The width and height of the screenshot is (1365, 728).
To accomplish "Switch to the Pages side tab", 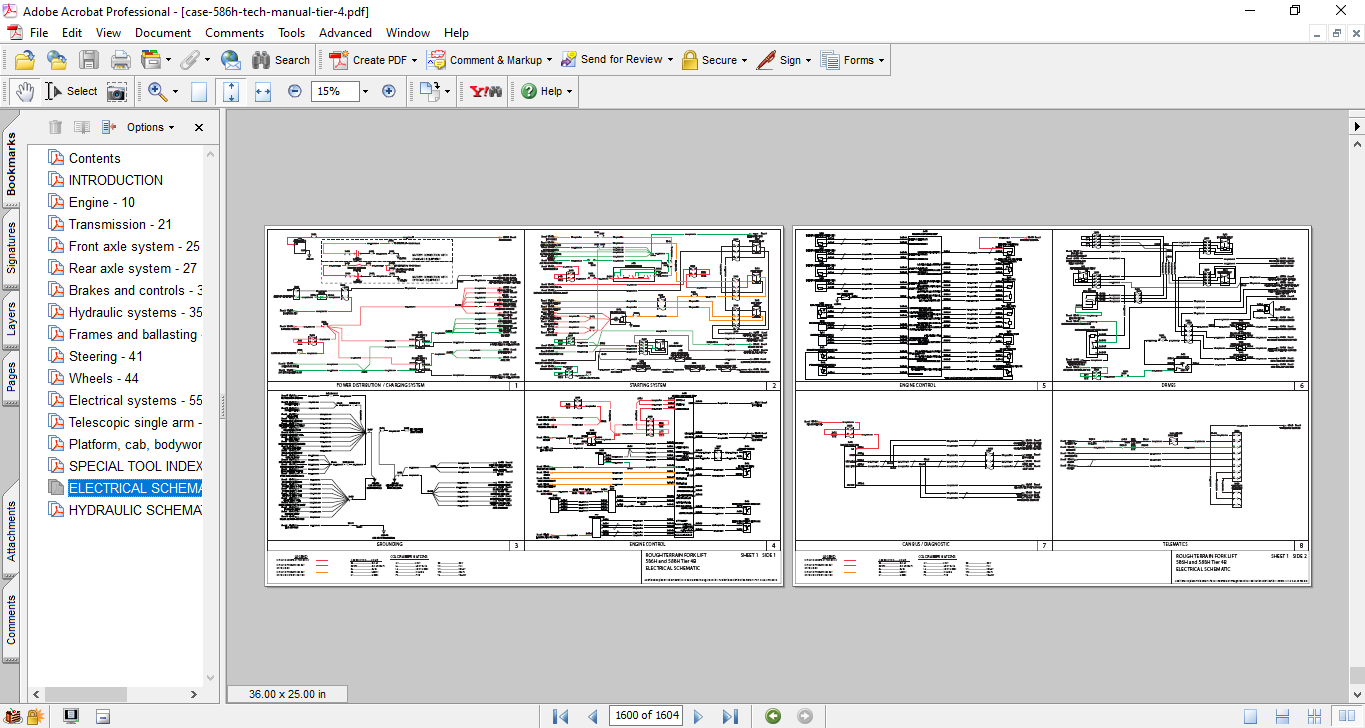I will 11,377.
